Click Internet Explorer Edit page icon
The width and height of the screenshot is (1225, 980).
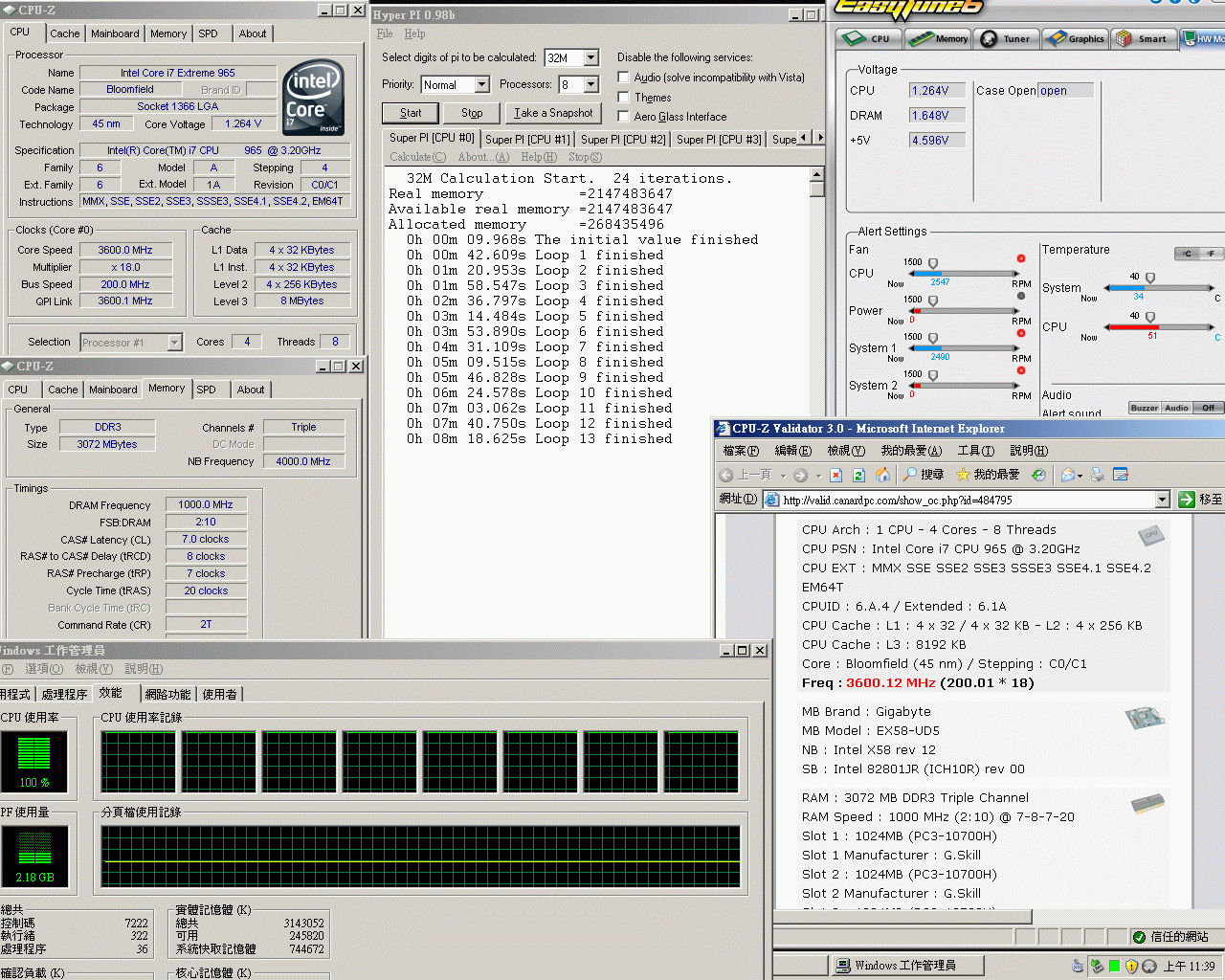tap(1121, 475)
